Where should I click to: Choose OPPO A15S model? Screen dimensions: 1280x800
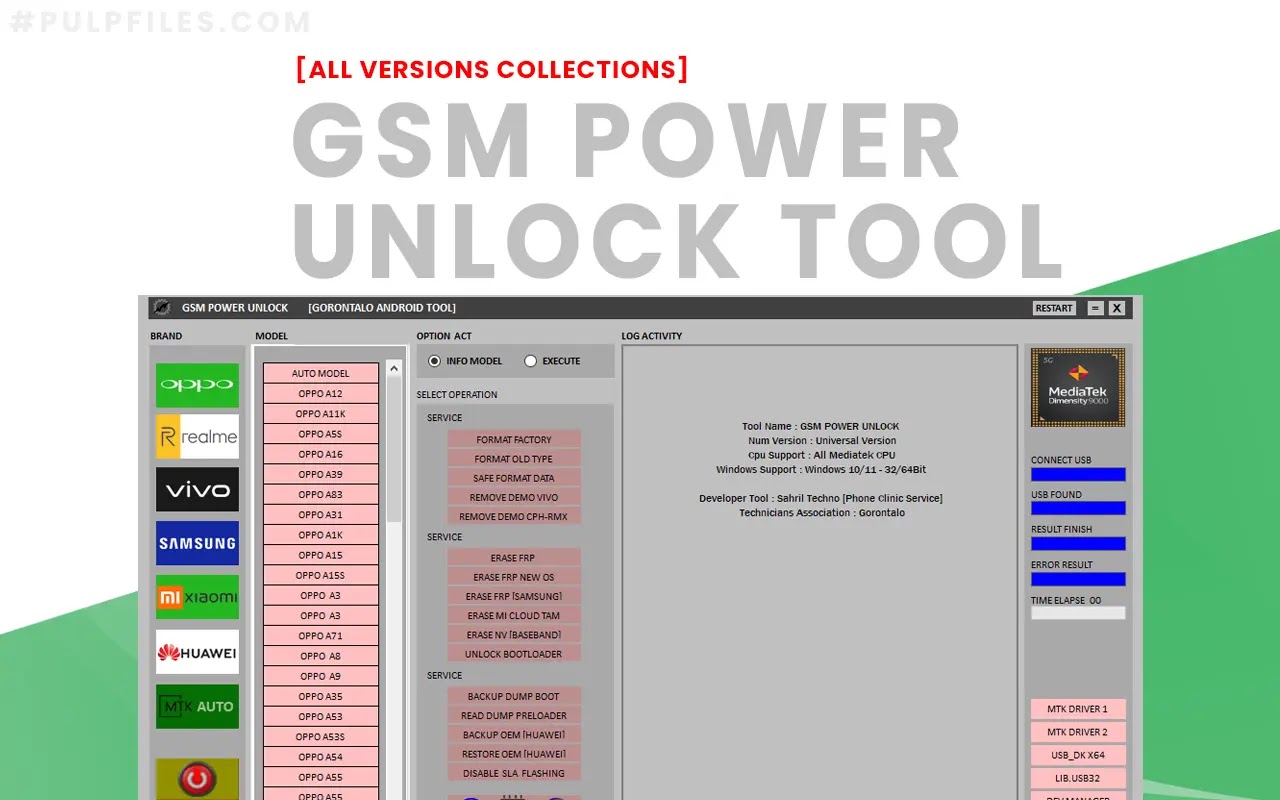[321, 575]
